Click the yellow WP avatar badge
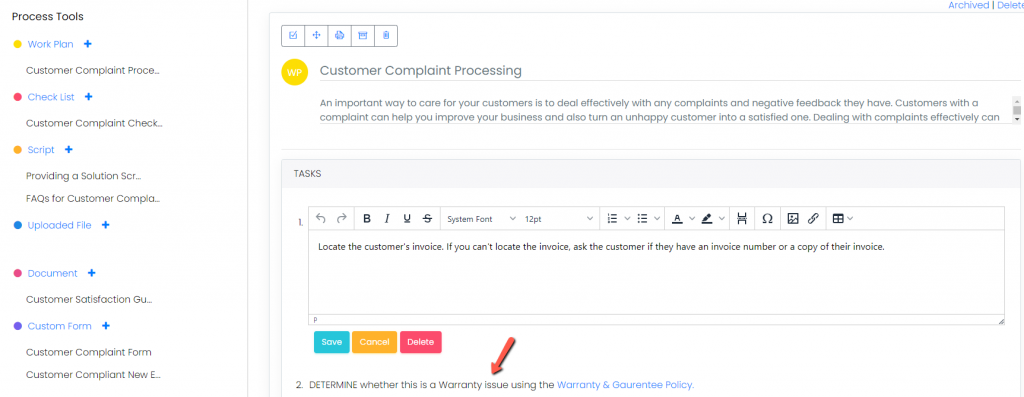 coord(295,72)
